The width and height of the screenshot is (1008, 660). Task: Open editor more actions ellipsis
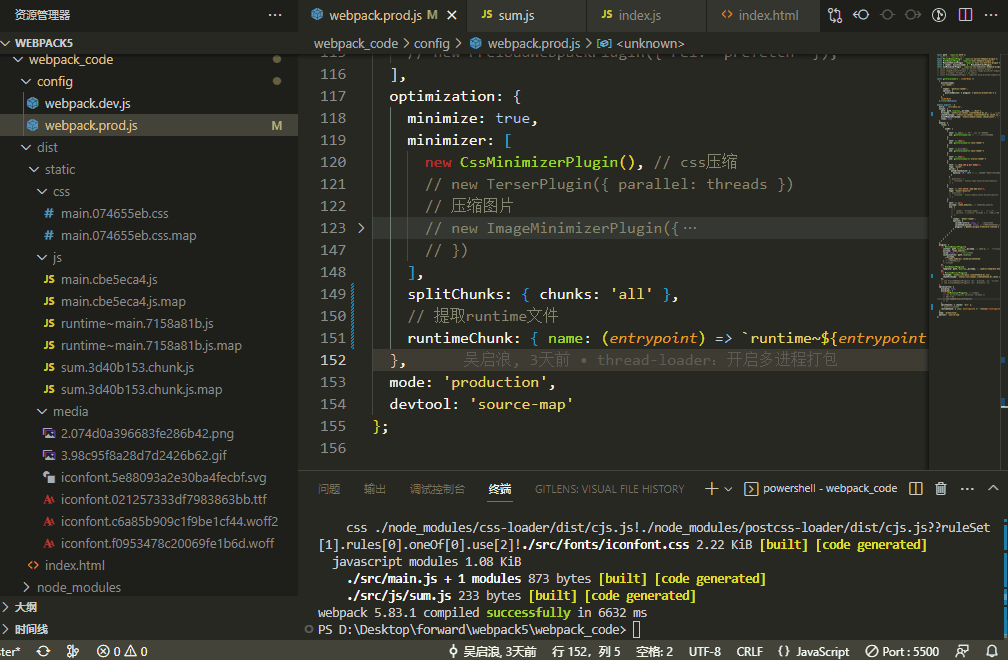click(x=991, y=15)
